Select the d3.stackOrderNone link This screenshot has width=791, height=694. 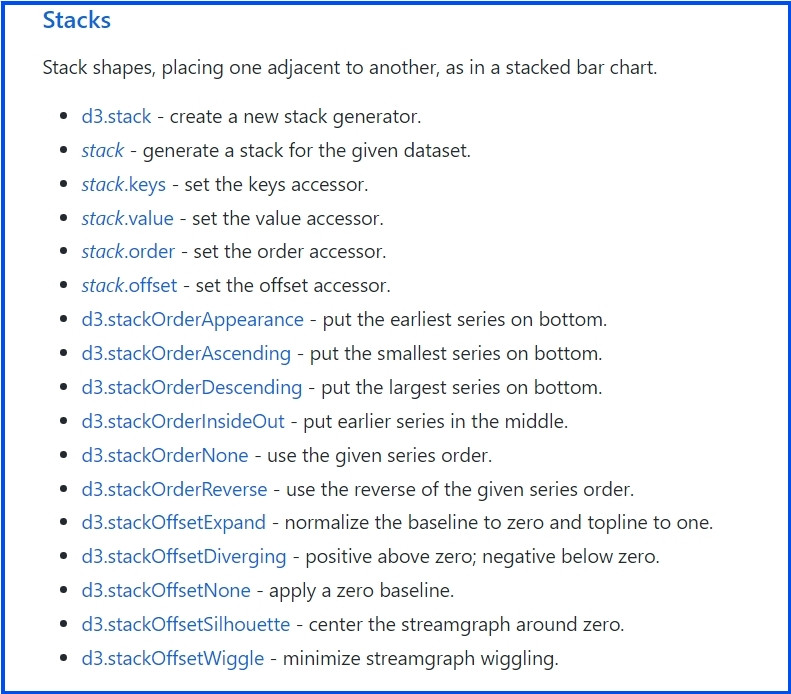click(165, 455)
